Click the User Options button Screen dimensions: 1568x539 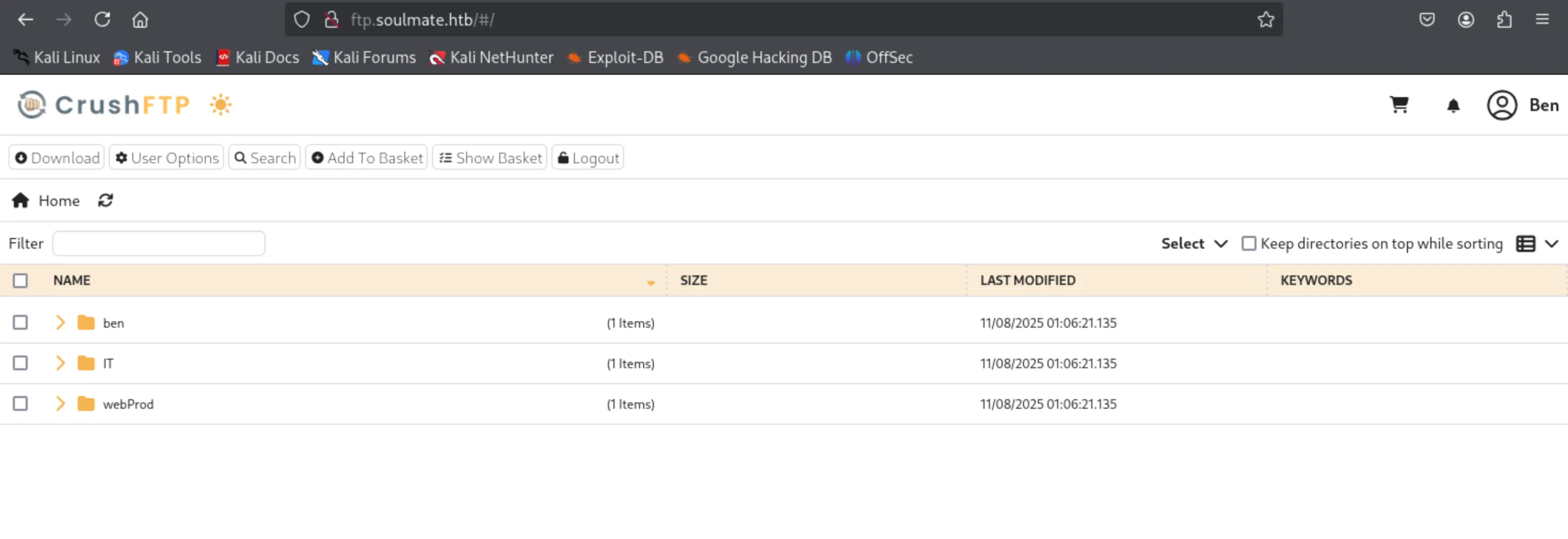pos(166,158)
